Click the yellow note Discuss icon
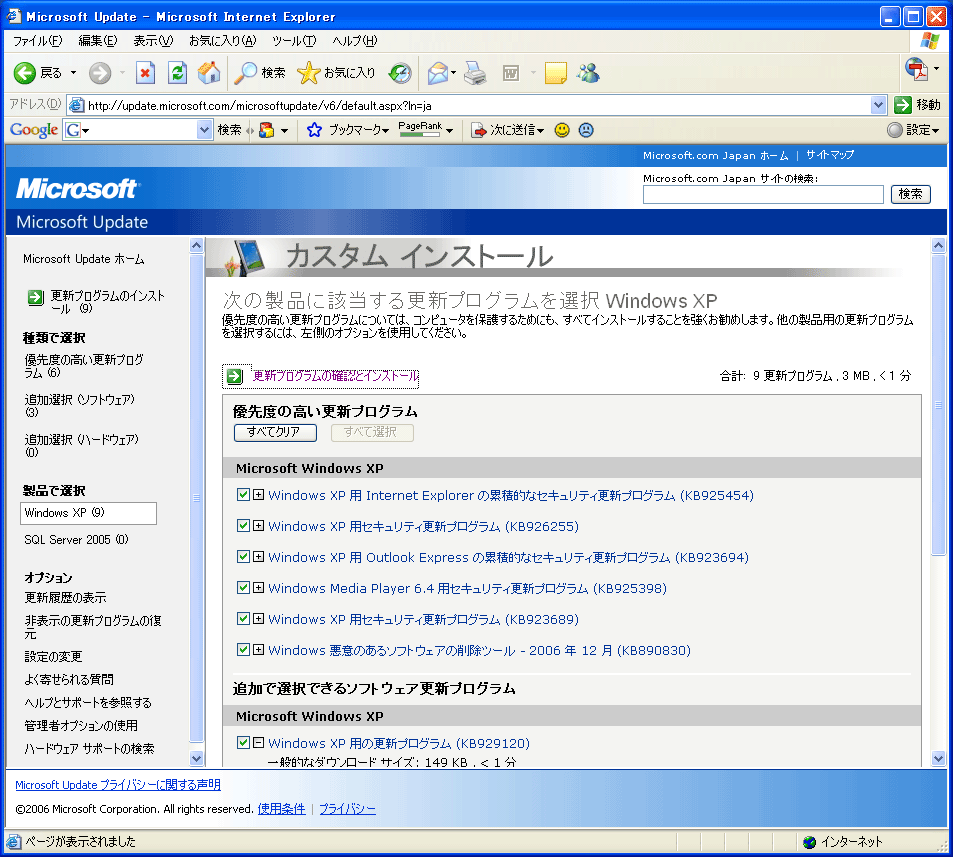 [556, 73]
